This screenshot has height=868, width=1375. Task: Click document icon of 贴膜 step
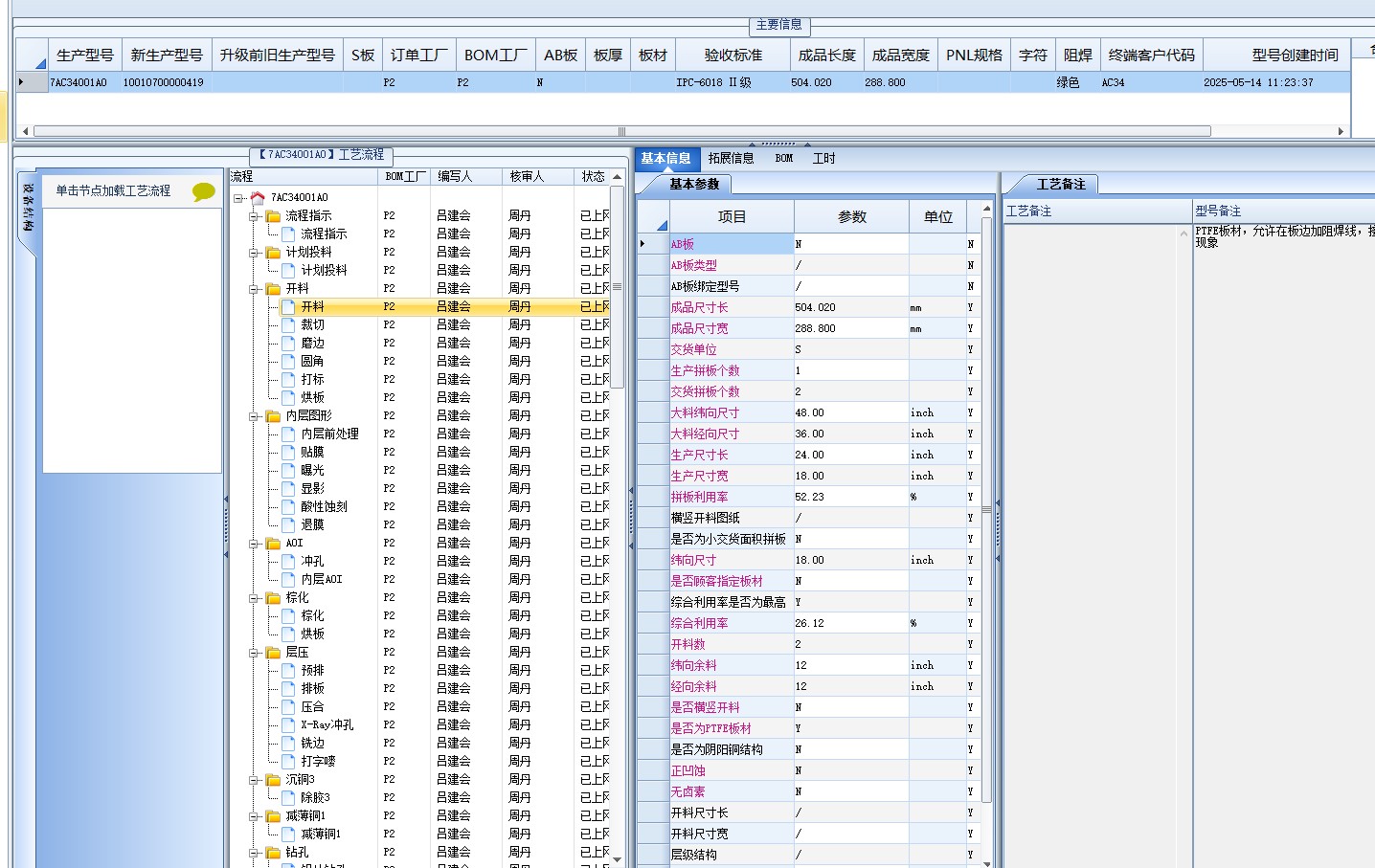pyautogui.click(x=288, y=453)
